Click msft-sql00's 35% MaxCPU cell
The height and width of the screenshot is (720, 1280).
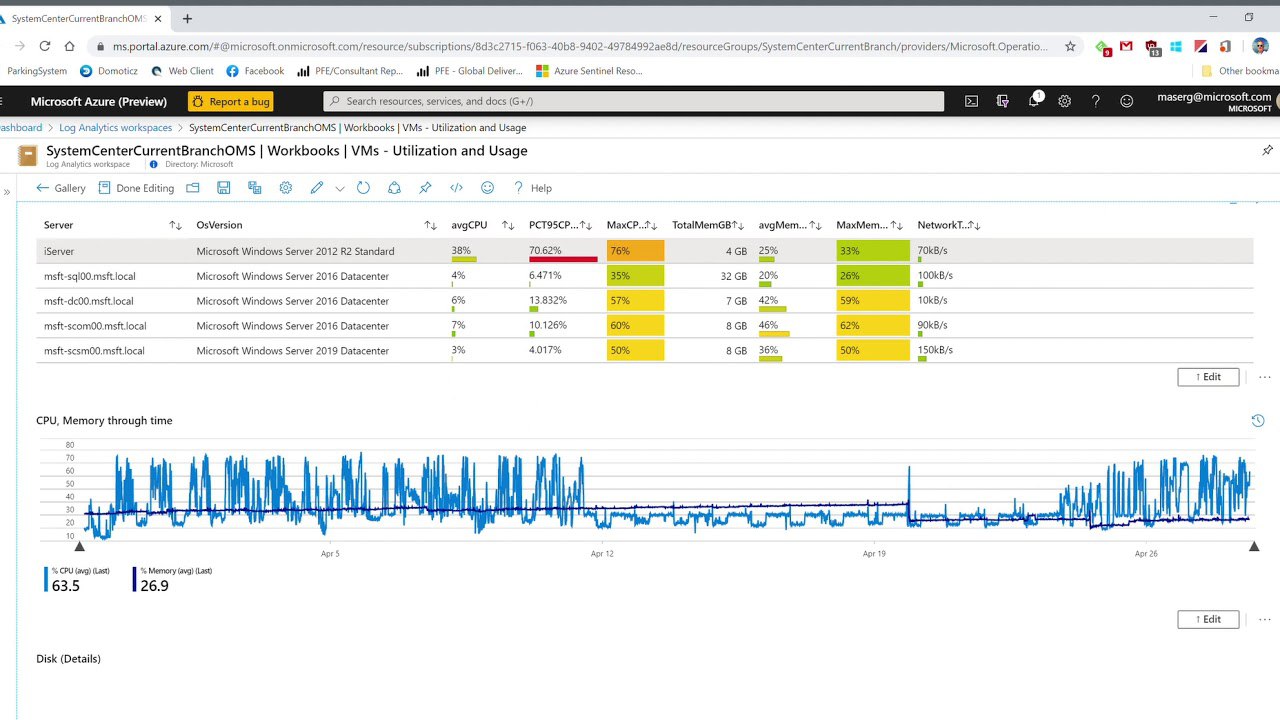pos(635,276)
